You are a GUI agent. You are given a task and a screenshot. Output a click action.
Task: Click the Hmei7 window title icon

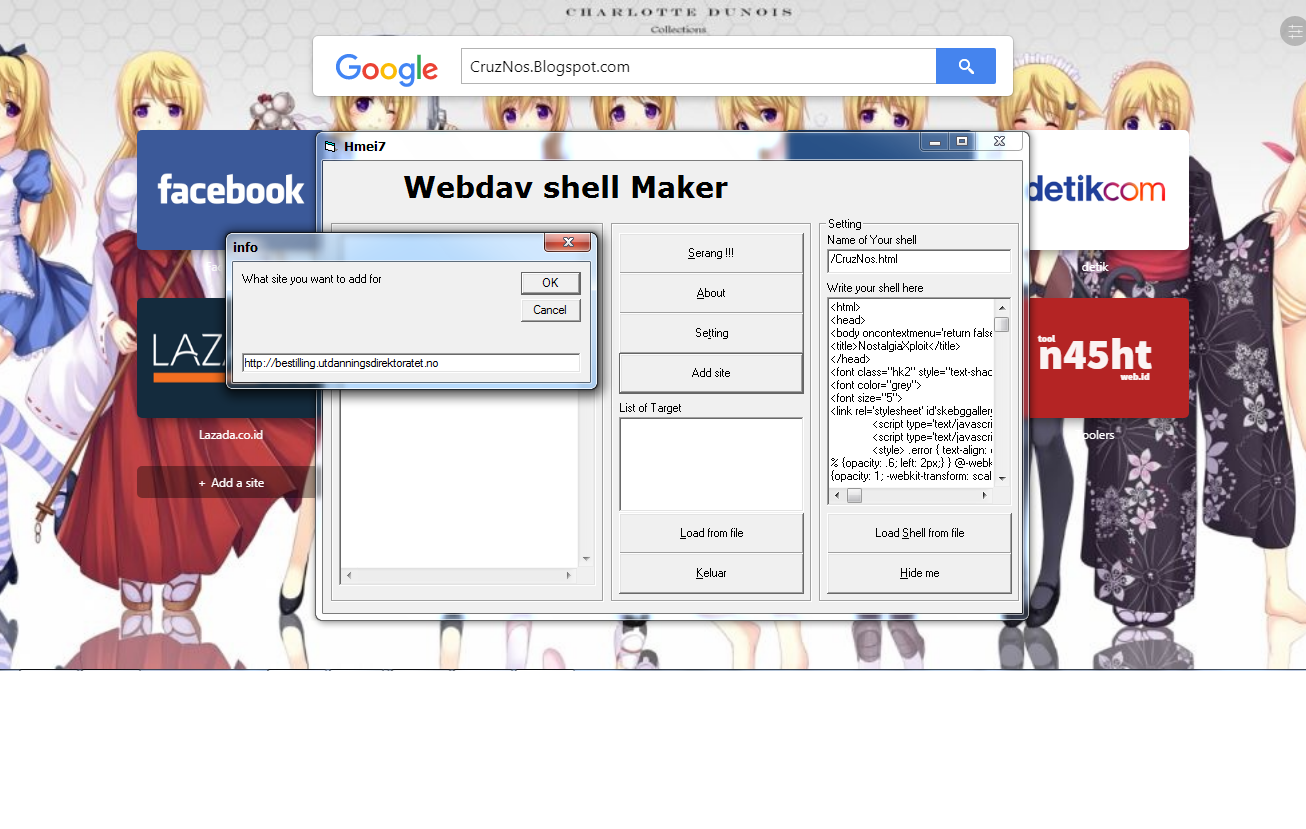(330, 147)
